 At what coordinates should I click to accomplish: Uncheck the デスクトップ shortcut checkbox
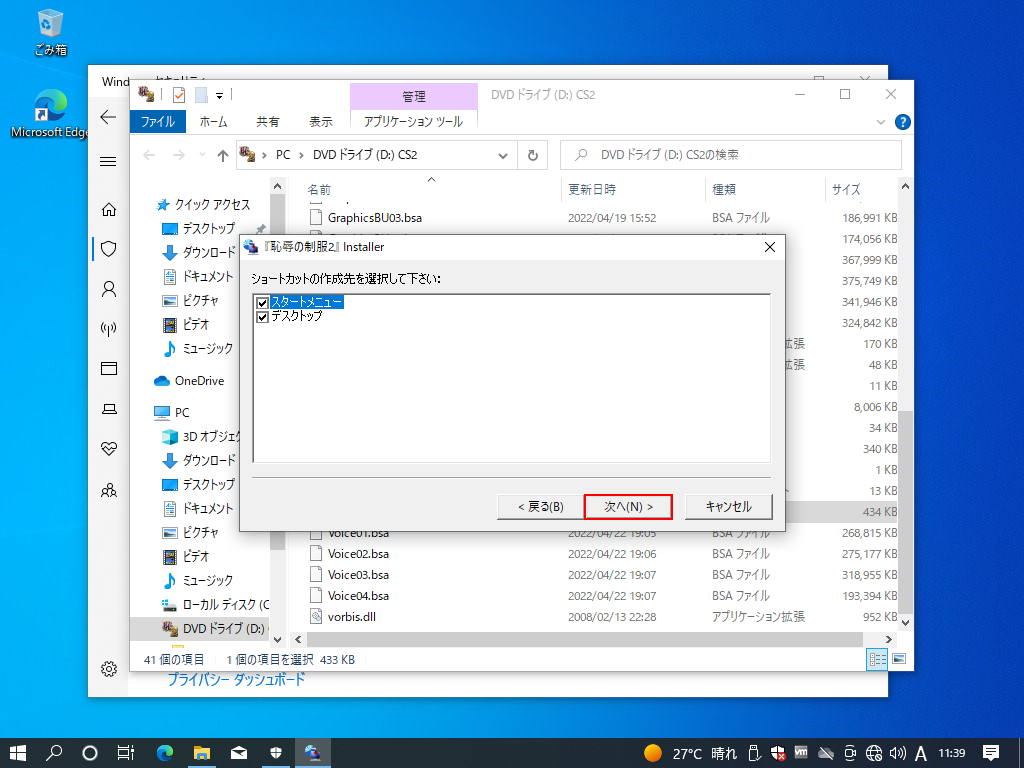click(263, 317)
